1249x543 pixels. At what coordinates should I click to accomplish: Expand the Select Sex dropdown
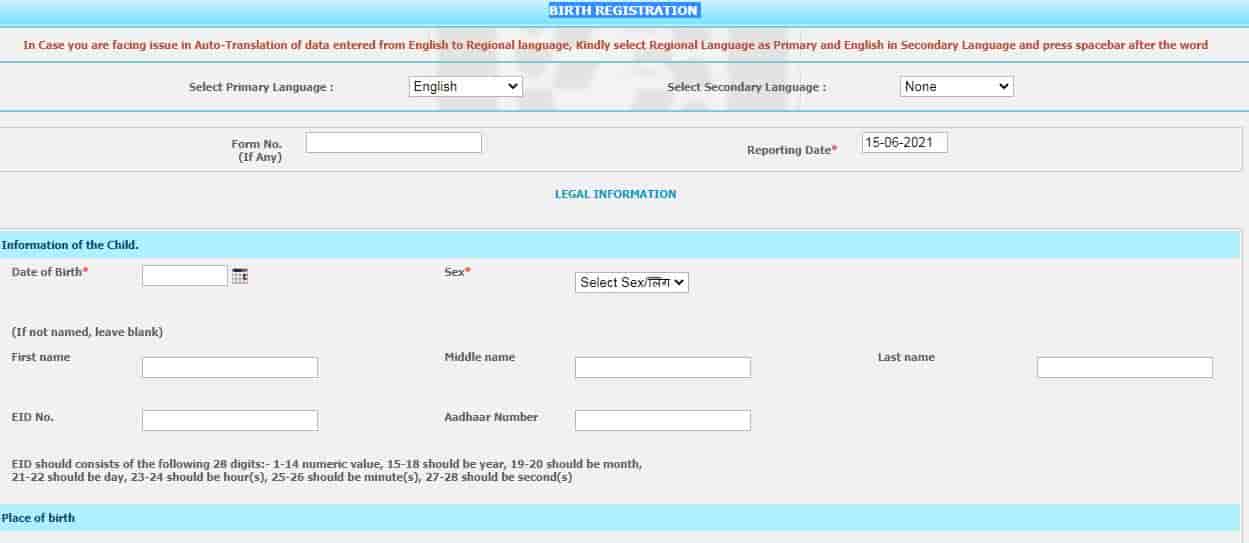coord(632,283)
